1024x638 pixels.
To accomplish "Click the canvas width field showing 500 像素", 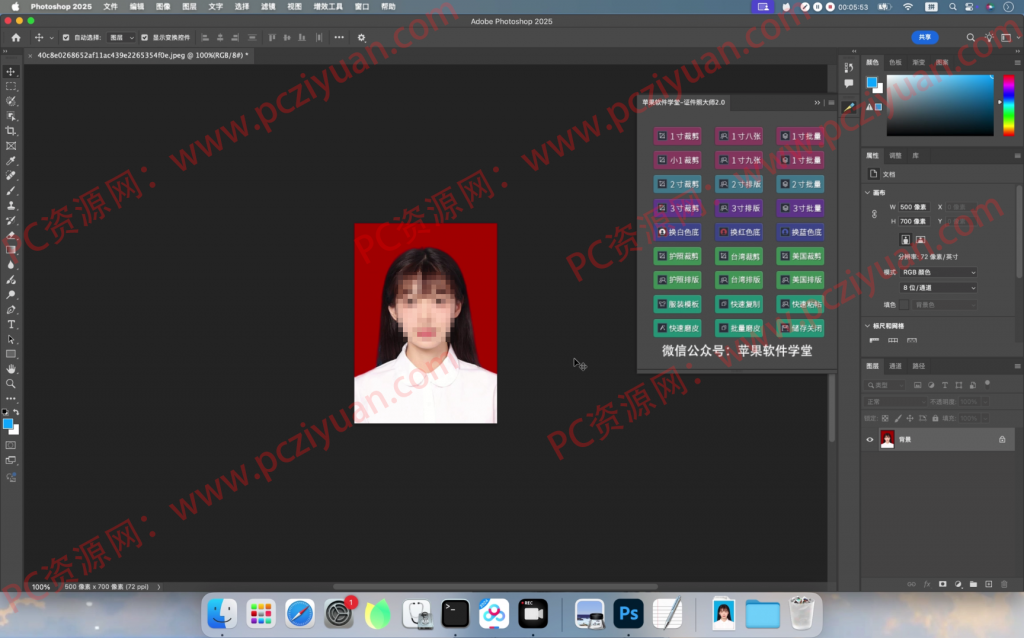I will (x=913, y=207).
